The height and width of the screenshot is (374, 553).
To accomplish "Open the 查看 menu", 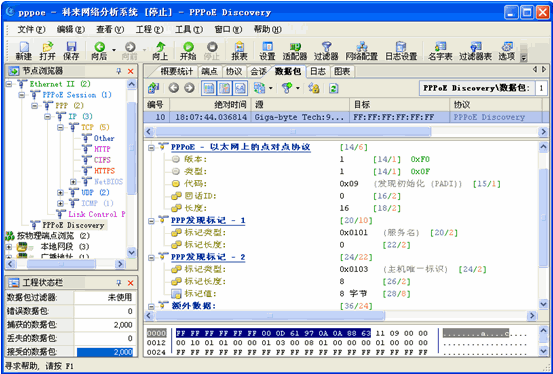I will click(x=110, y=30).
